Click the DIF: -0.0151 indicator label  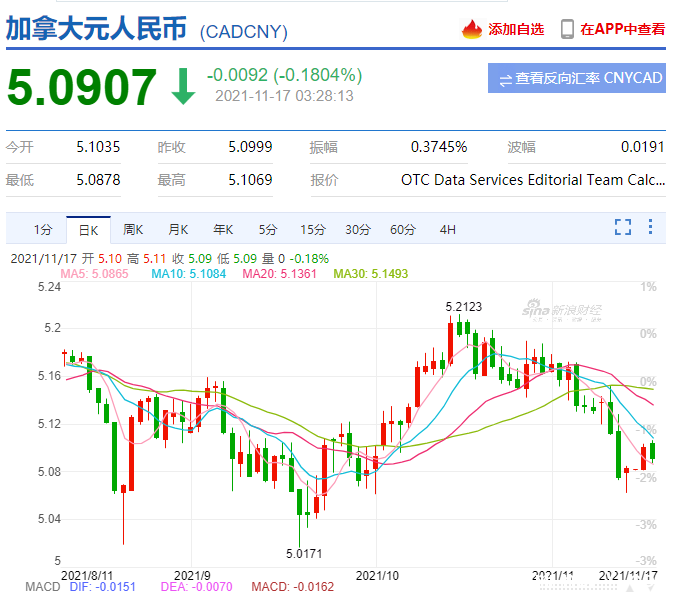[x=103, y=587]
